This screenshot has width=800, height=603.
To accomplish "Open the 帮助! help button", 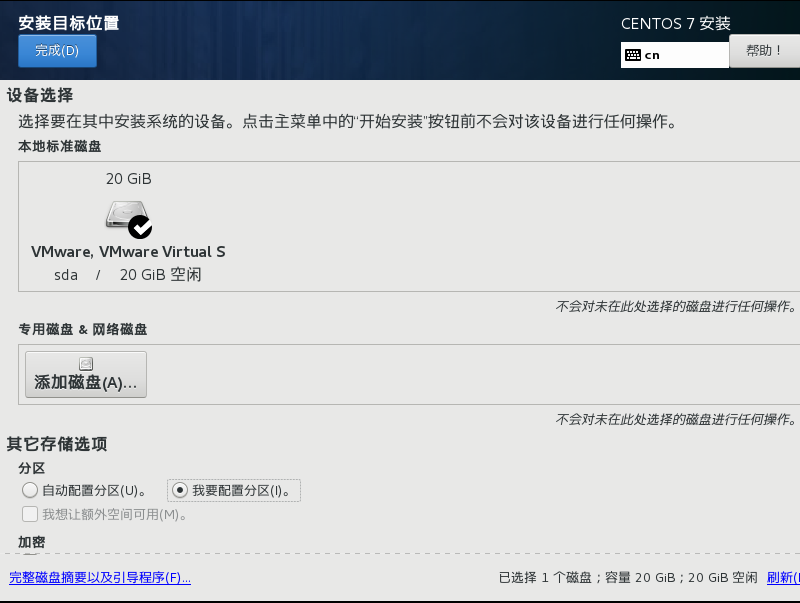I will [764, 51].
